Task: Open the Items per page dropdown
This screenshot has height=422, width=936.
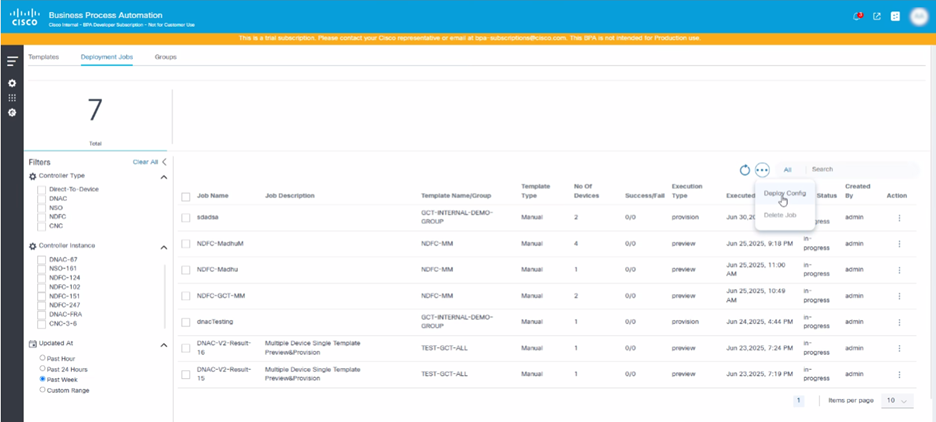Action: 897,401
